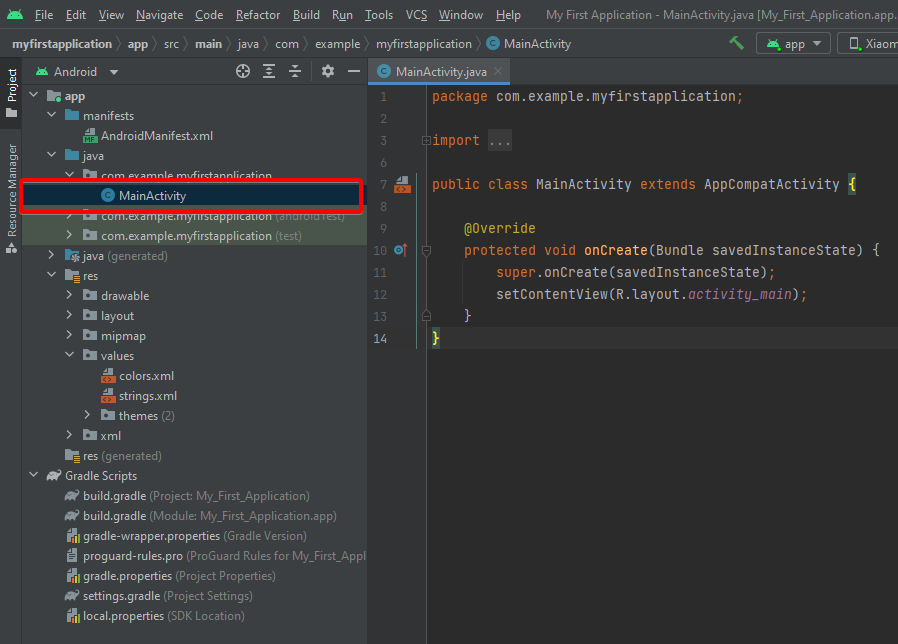This screenshot has width=898, height=644.
Task: Click the Make Project hammer icon
Action: [736, 43]
